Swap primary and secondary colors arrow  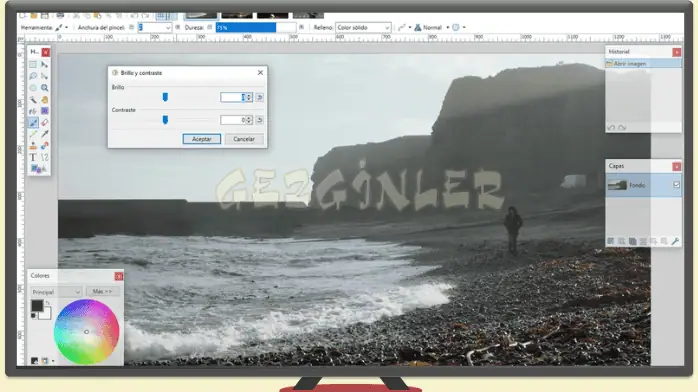[x=48, y=303]
